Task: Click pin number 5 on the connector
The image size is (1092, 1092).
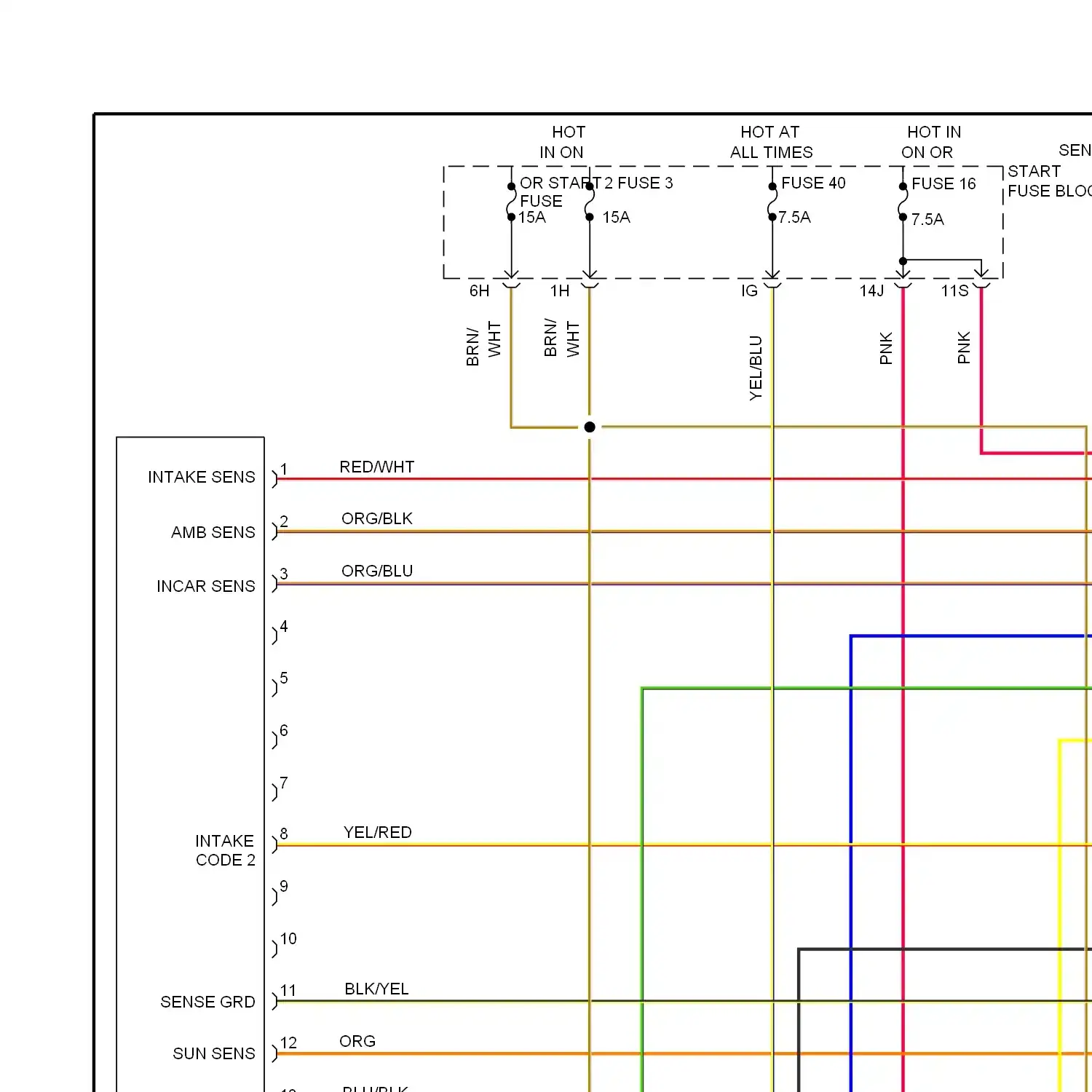Action: (284, 678)
